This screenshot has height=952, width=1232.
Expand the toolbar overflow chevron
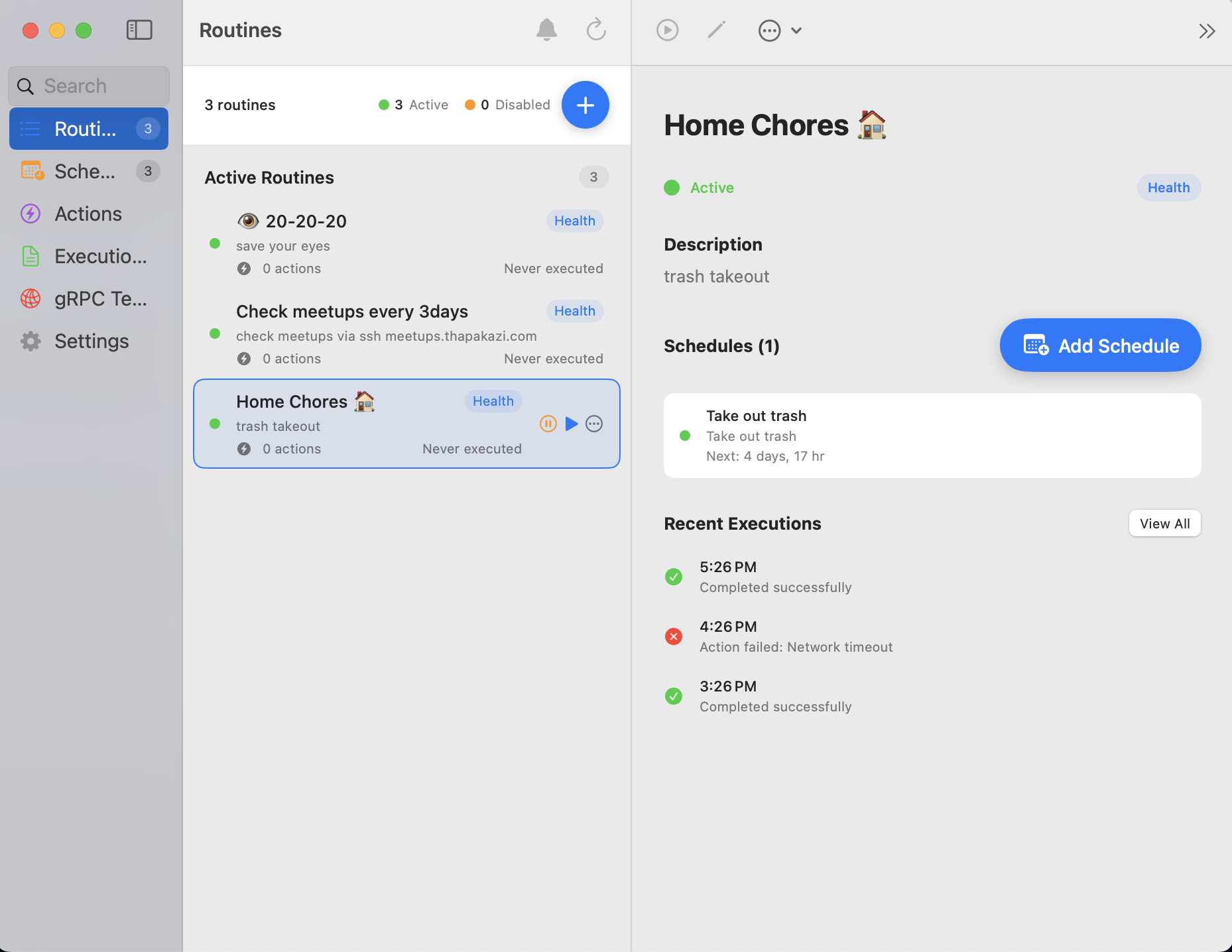point(796,30)
